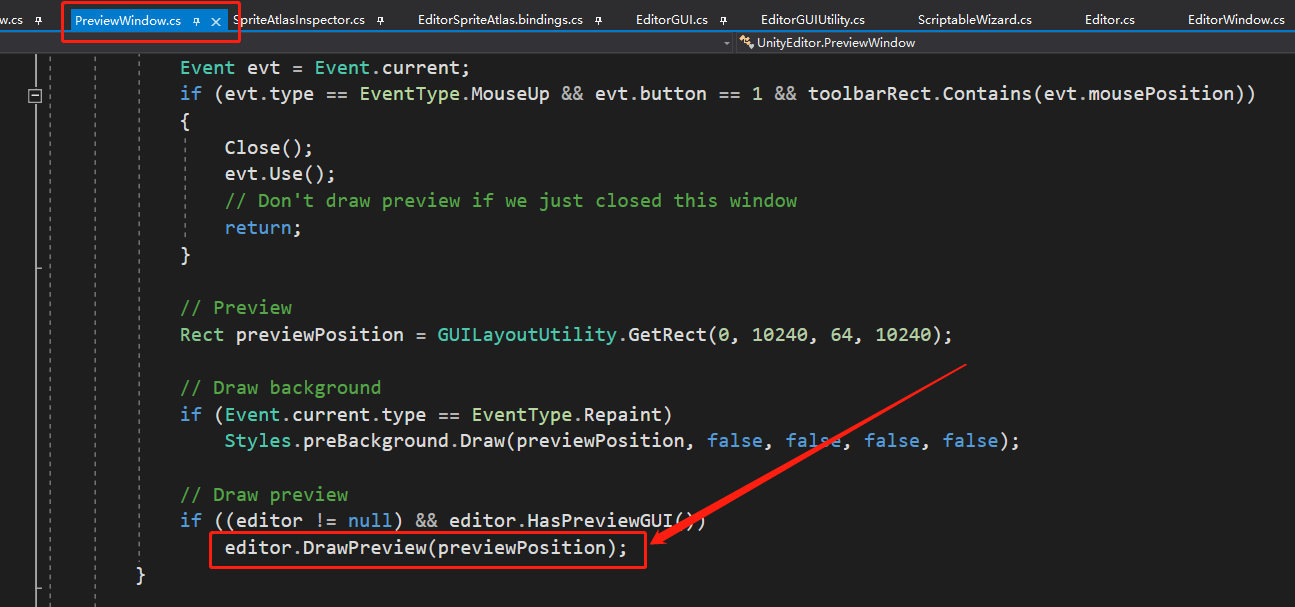Pin toggle on PreviewWindow.cs tab
This screenshot has width=1295, height=607.
pyautogui.click(x=197, y=21)
